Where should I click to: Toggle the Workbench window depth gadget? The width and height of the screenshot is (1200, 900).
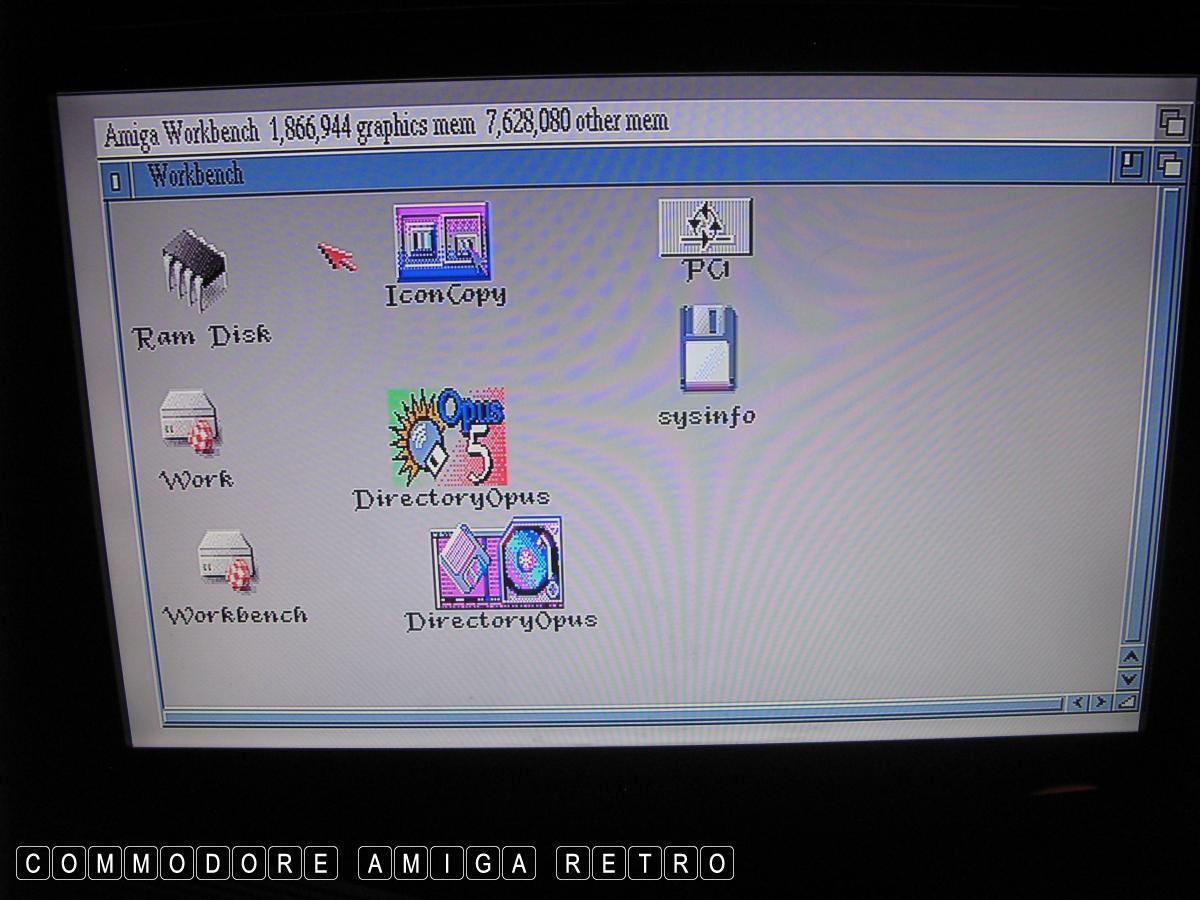click(1167, 164)
